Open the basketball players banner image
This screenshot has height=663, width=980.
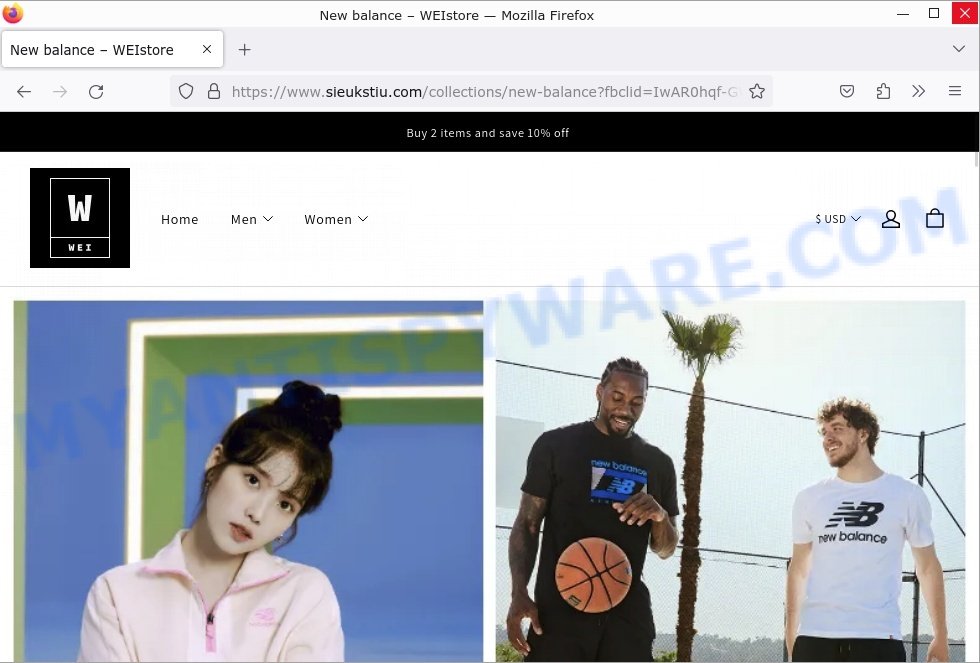click(x=731, y=481)
